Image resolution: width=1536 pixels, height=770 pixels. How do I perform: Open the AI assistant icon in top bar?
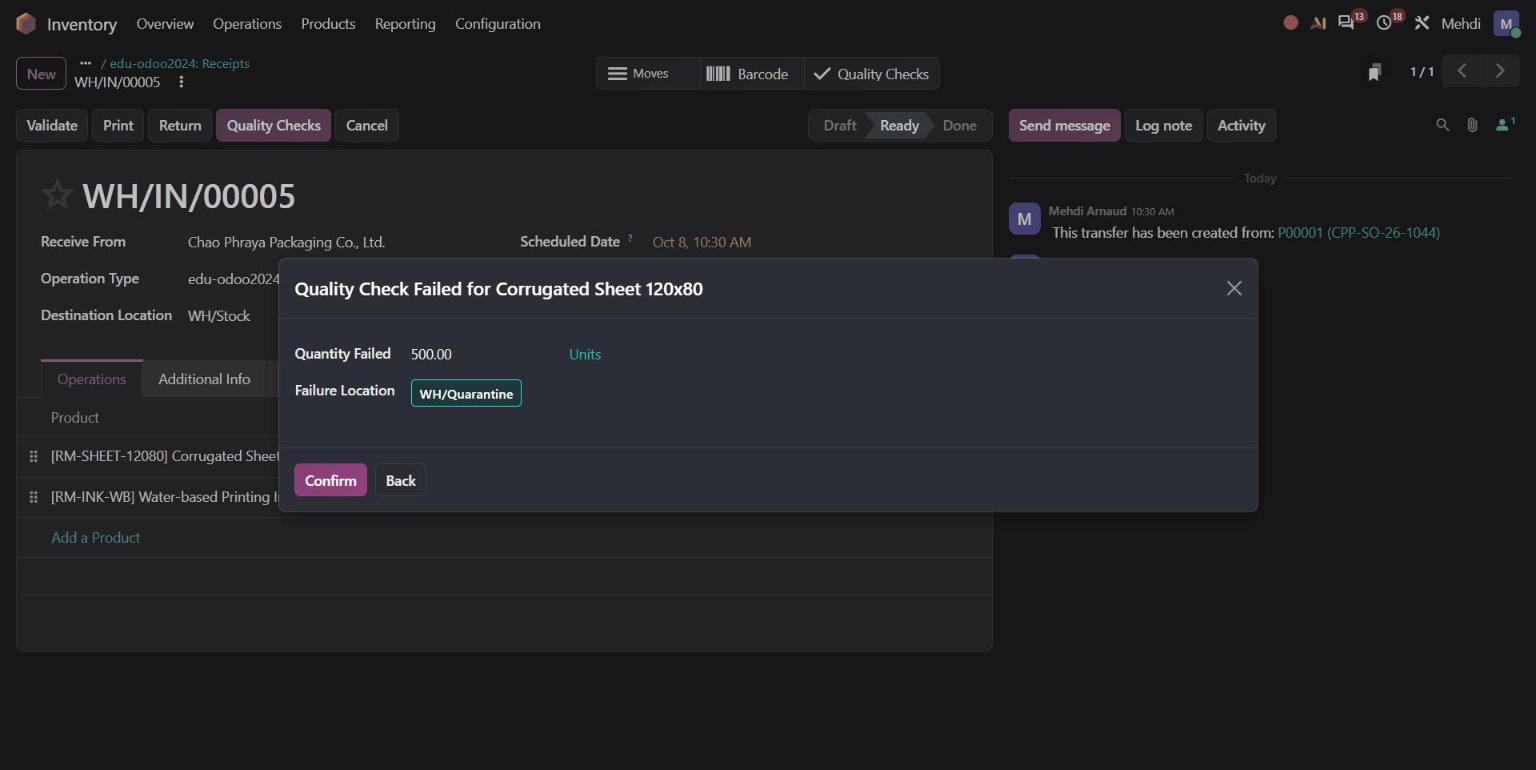pyautogui.click(x=1318, y=23)
